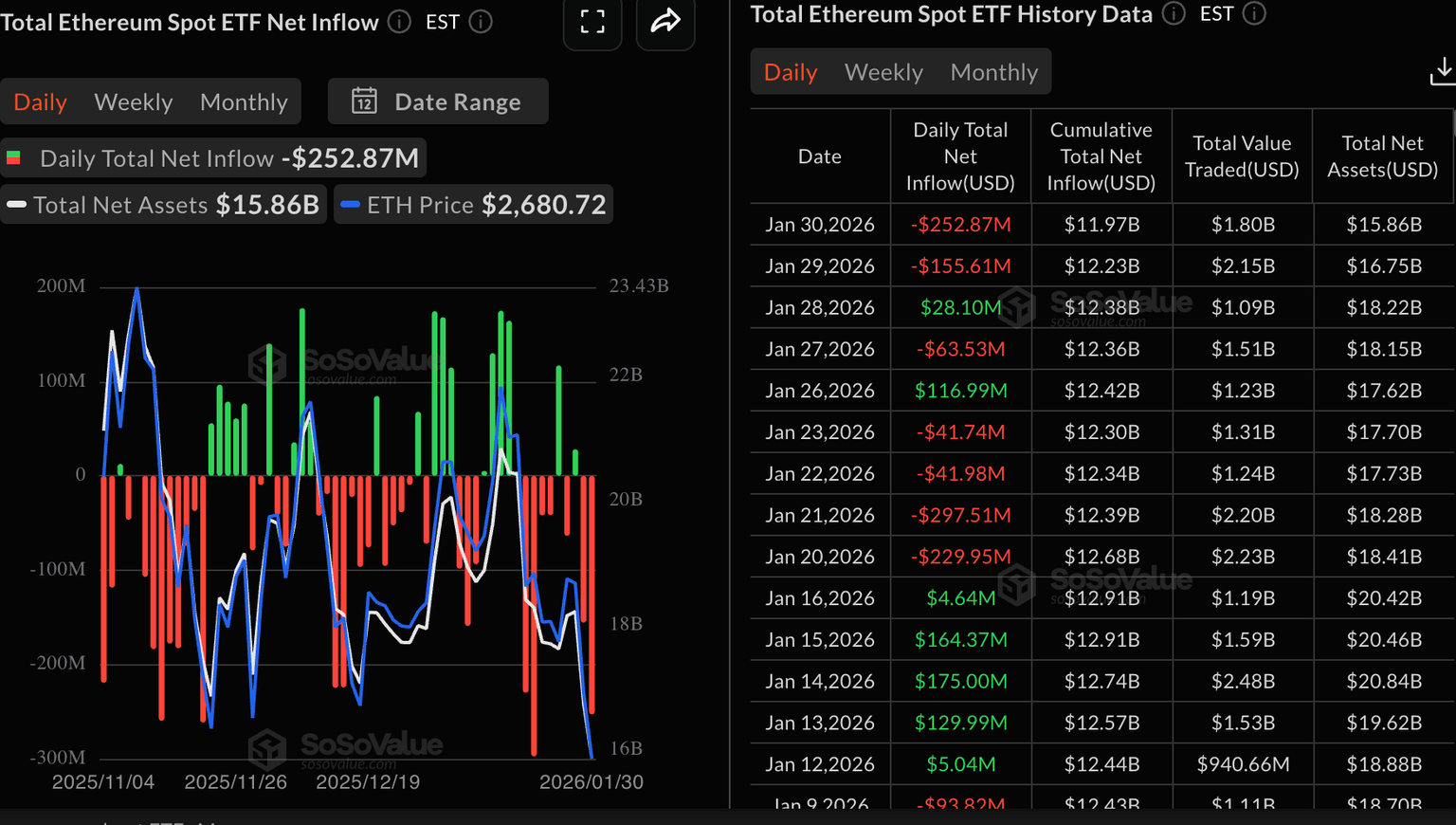Switch chart to Weekly view
Viewport: 1456px width, 825px height.
134,102
